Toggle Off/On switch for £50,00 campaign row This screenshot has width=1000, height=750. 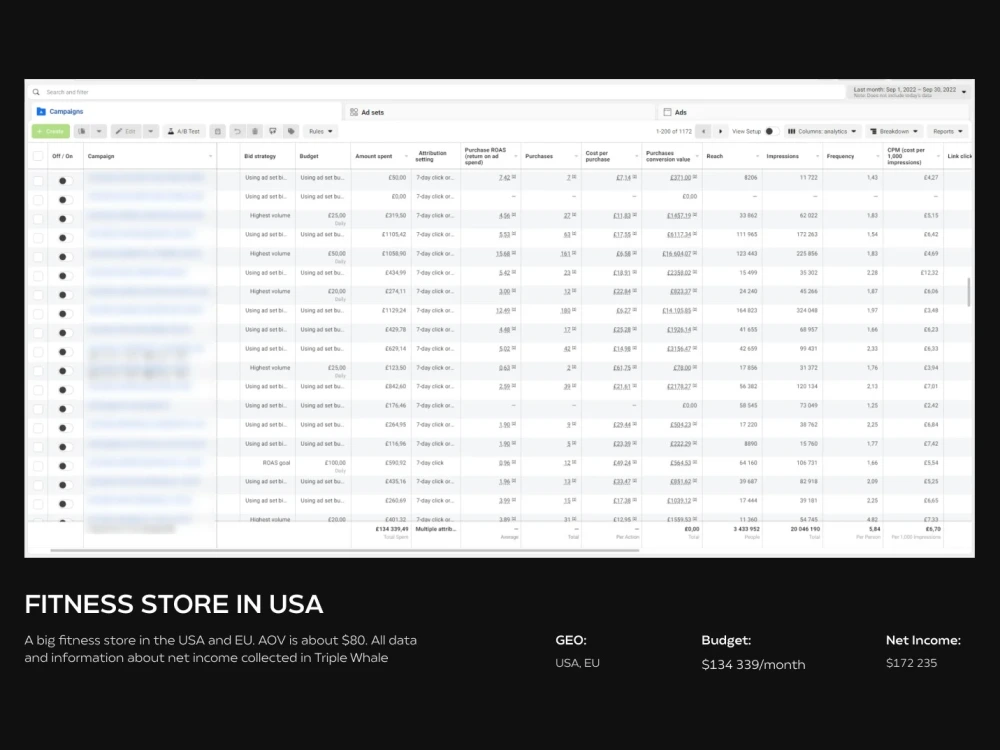(x=64, y=181)
